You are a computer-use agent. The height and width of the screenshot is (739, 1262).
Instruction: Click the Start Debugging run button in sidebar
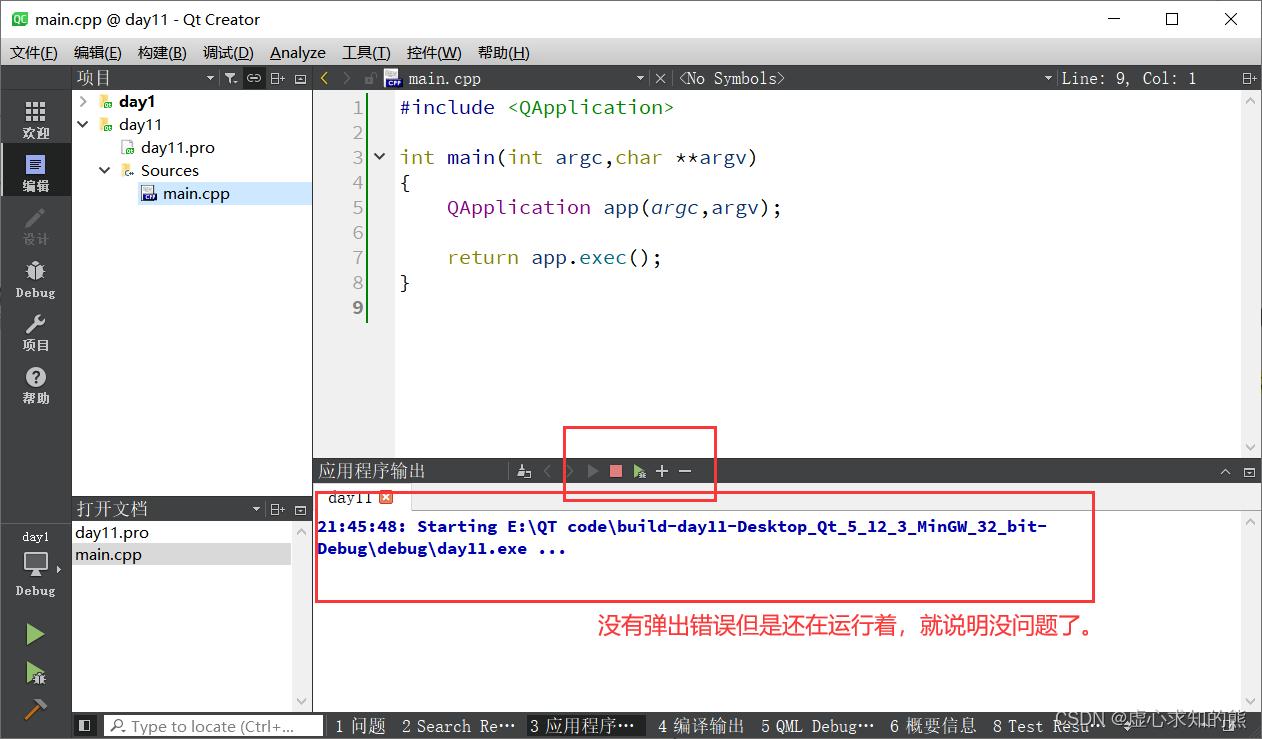coord(35,672)
